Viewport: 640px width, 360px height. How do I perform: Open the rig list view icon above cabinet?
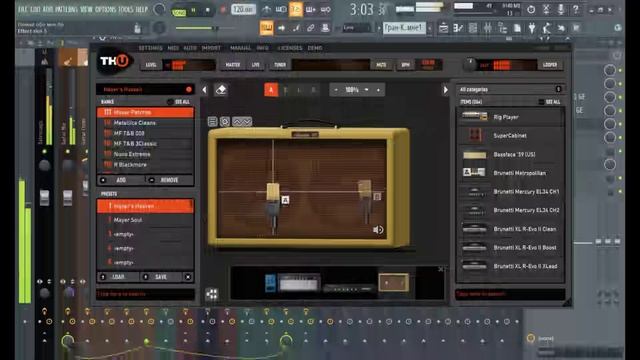[213, 122]
